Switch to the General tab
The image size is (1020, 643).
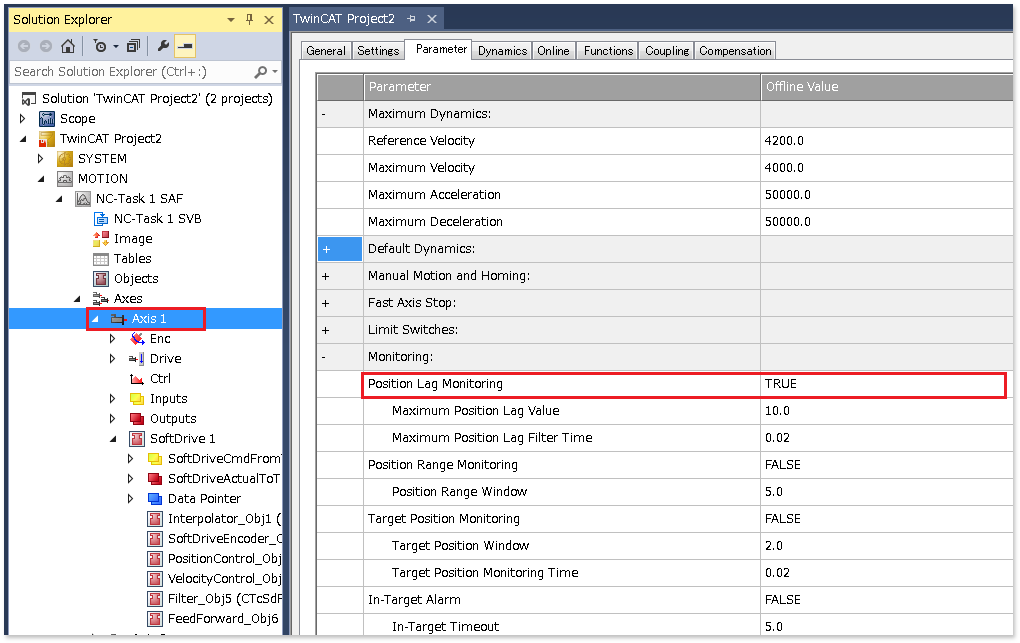tap(326, 51)
